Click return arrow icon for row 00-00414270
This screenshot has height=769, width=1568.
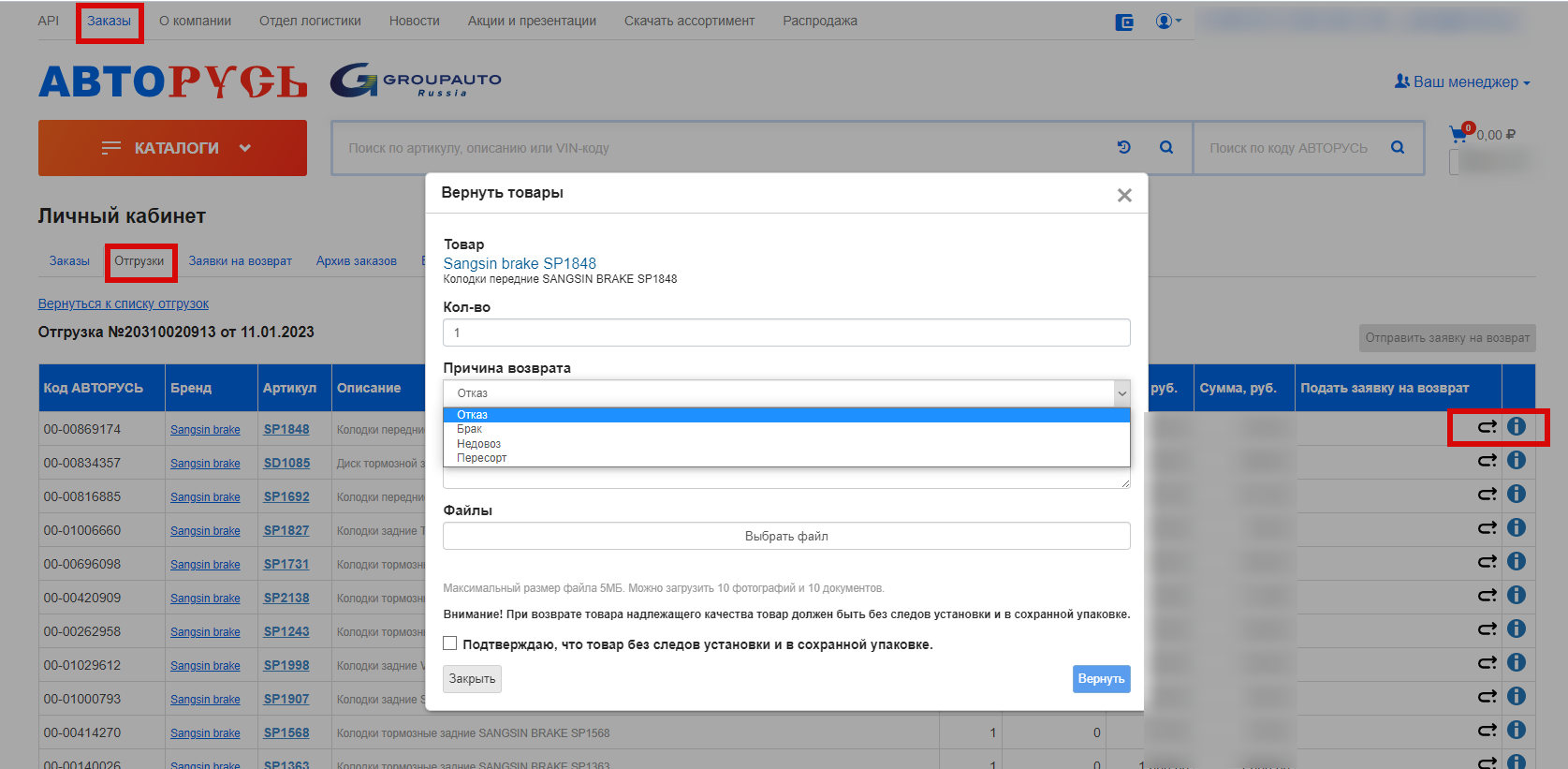click(1487, 731)
